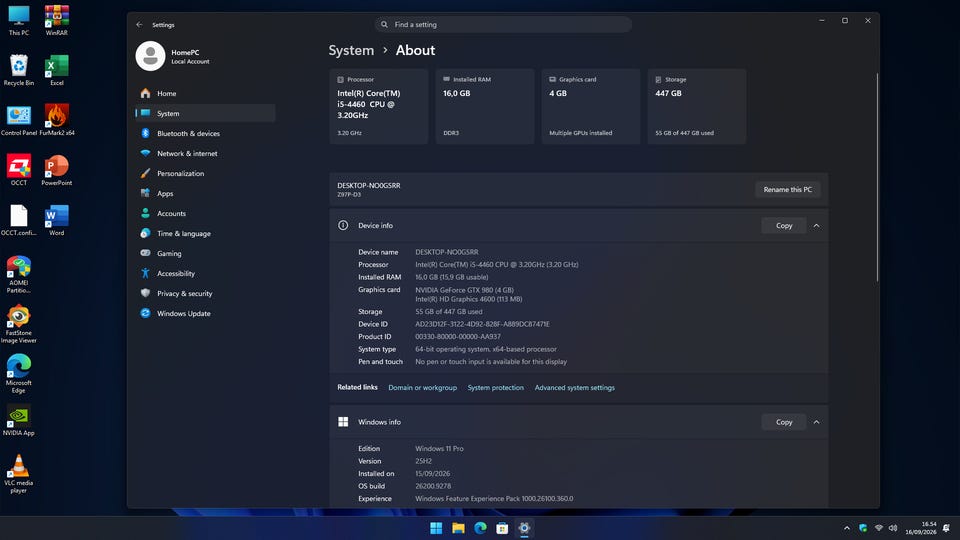
Task: Open Microsoft Edge from taskbar
Action: [x=480, y=528]
